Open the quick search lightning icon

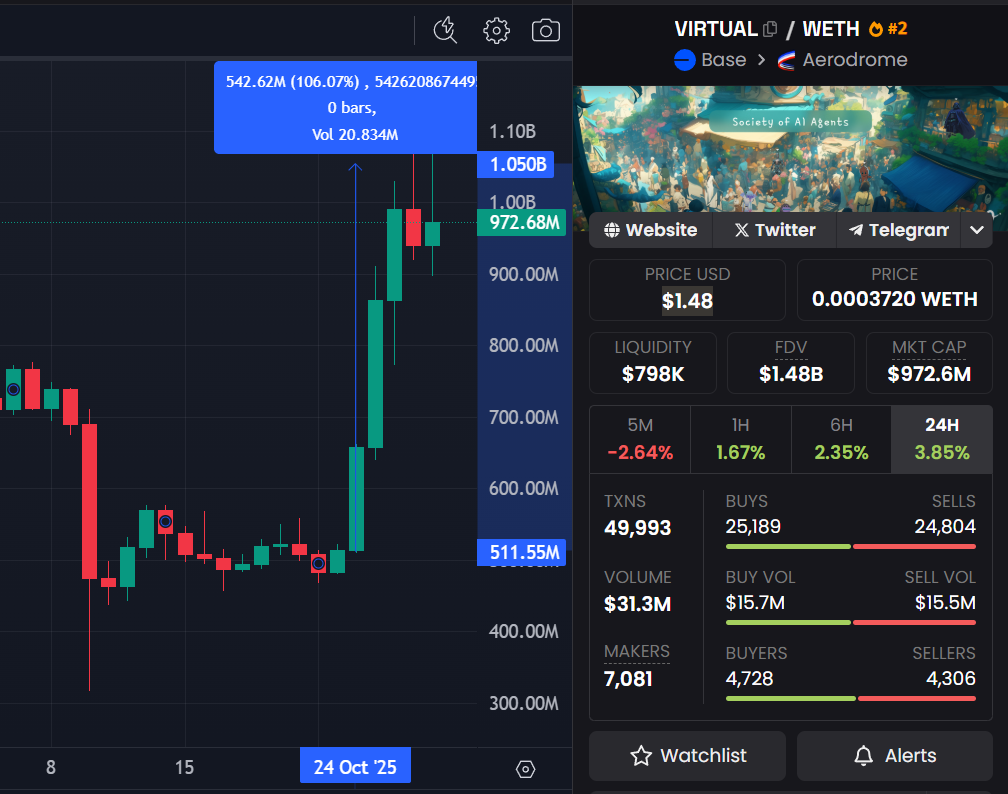(x=445, y=30)
